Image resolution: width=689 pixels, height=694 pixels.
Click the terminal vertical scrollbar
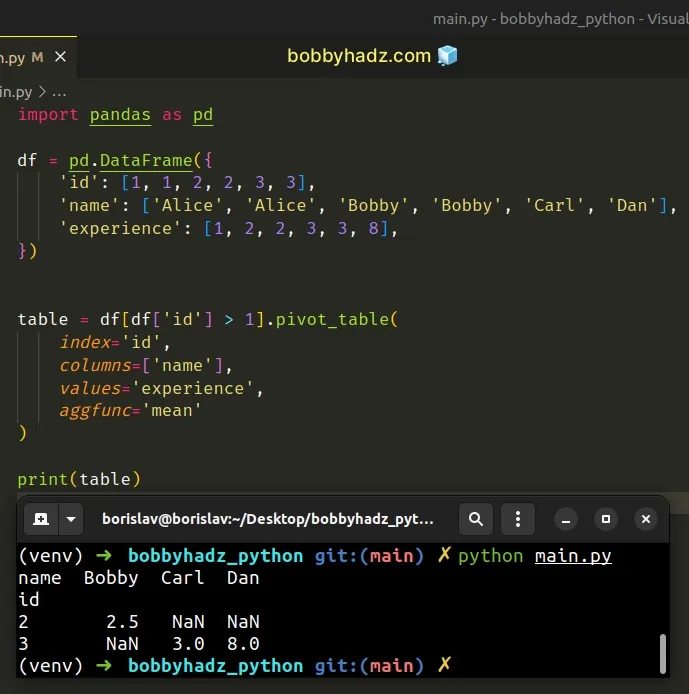pyautogui.click(x=662, y=654)
